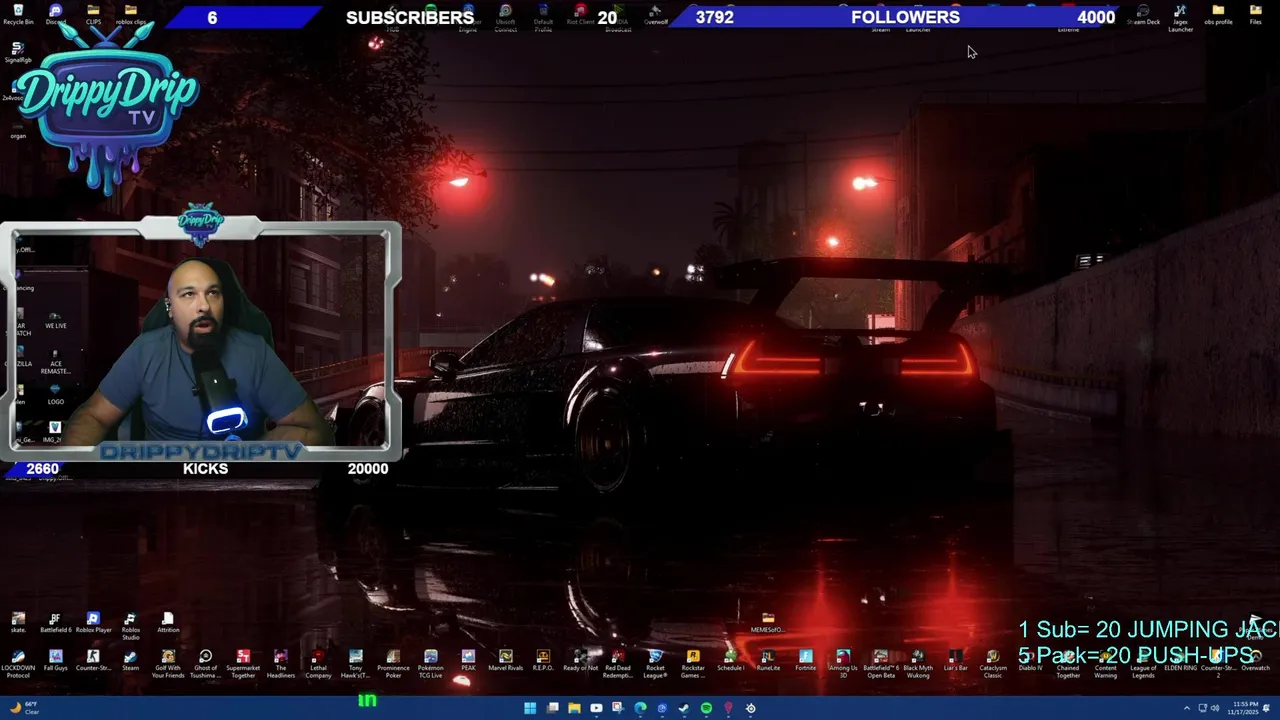Launch Battlefield 6 from the desktop
1280x720 pixels.
point(56,623)
